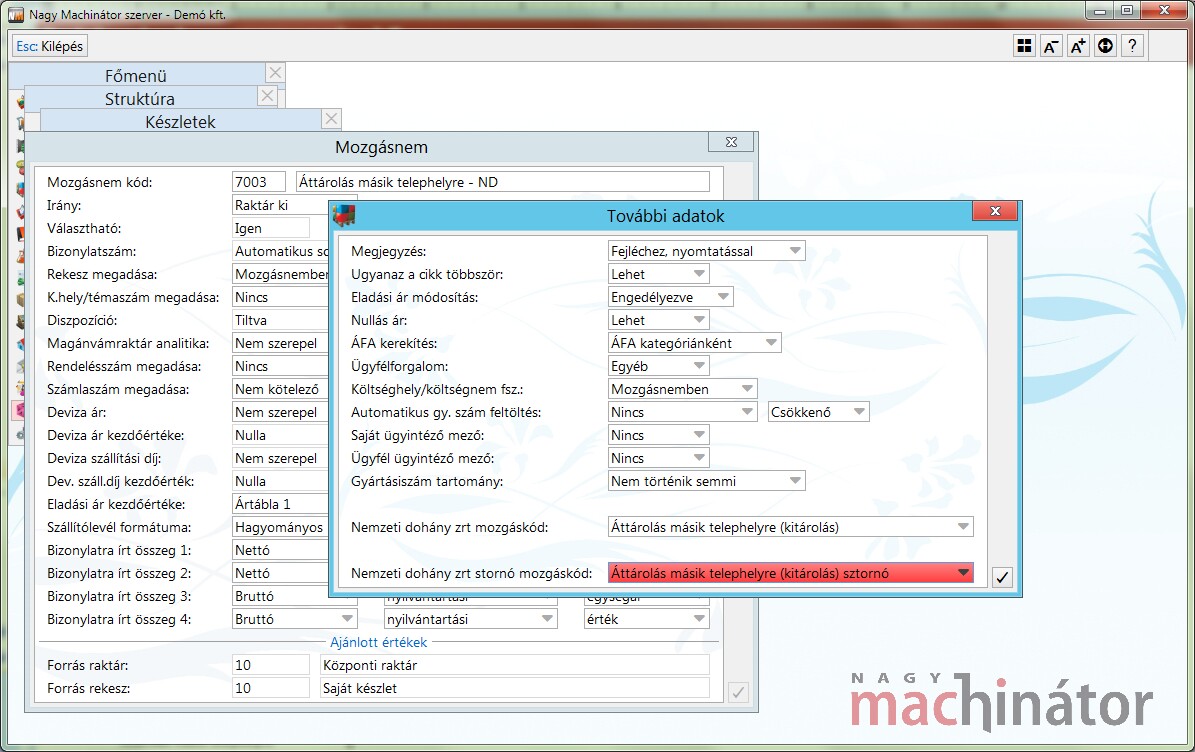Open Gyártásiszám tartomány dropdown
This screenshot has height=752, width=1195.
pyautogui.click(x=706, y=481)
